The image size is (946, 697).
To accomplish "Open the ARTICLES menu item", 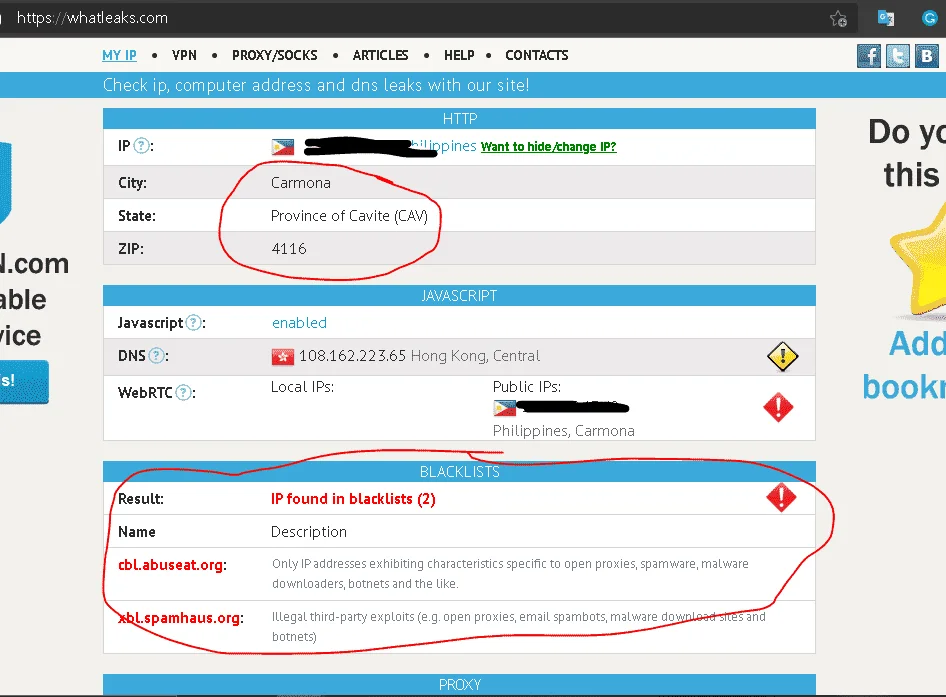I will click(381, 56).
